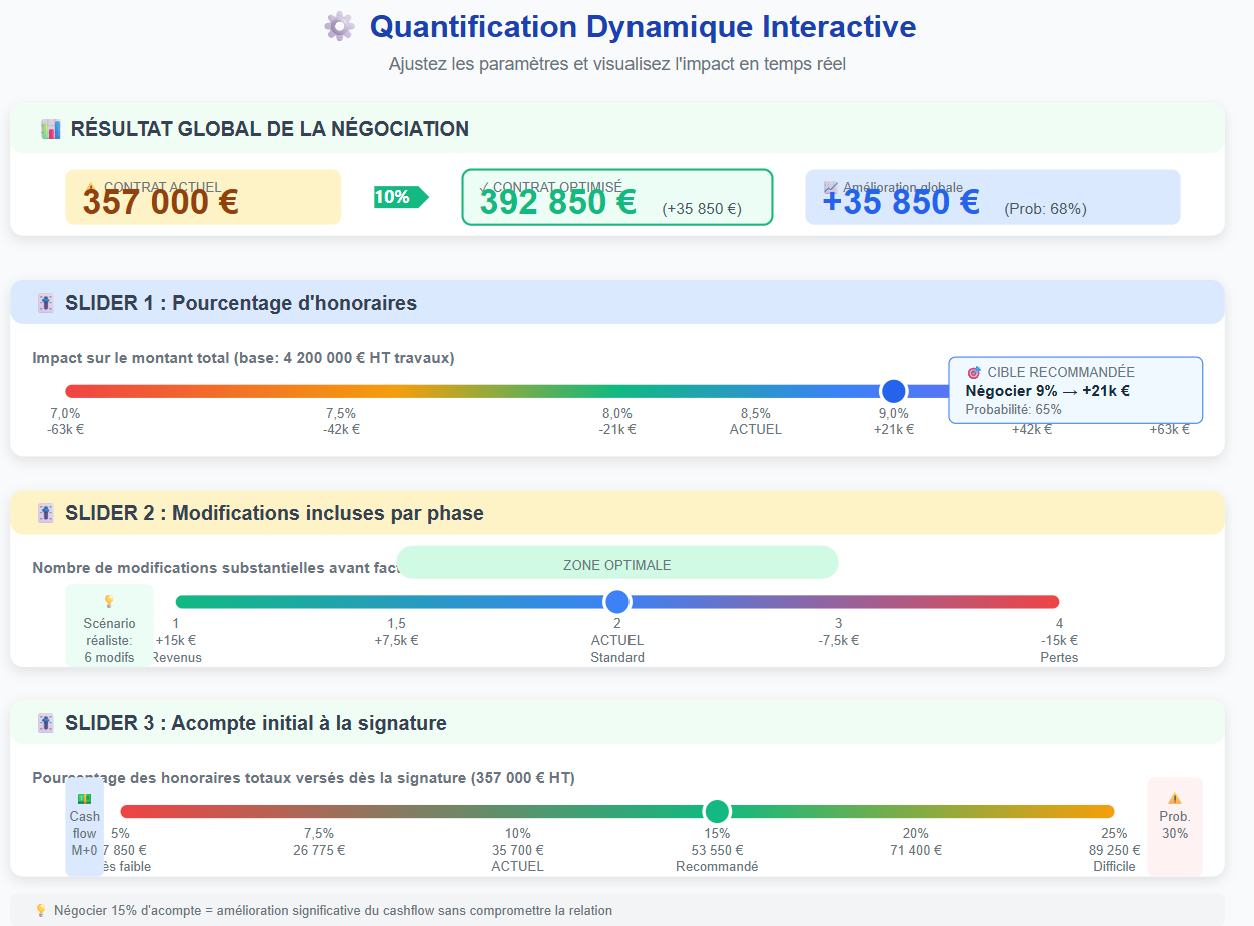Click the Slider 1 header icon
The image size is (1254, 926).
[x=45, y=303]
